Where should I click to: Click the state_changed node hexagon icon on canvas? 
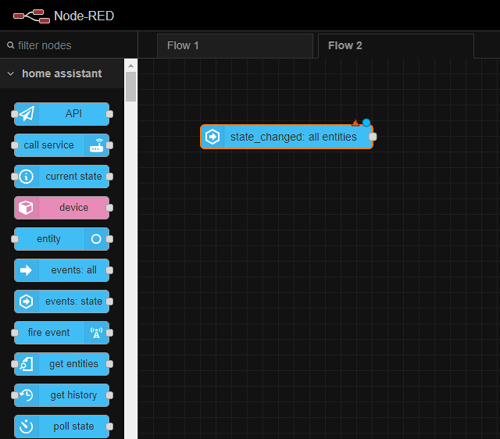(212, 137)
